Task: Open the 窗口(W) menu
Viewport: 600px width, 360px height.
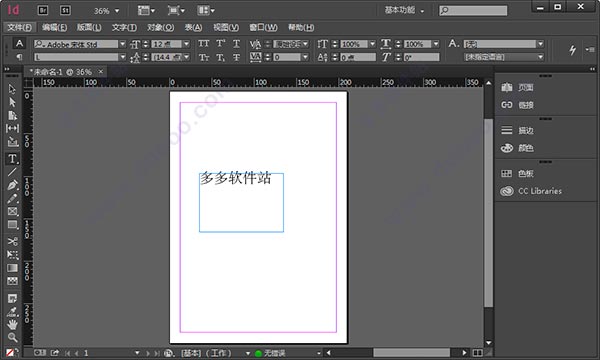Action: click(x=263, y=28)
